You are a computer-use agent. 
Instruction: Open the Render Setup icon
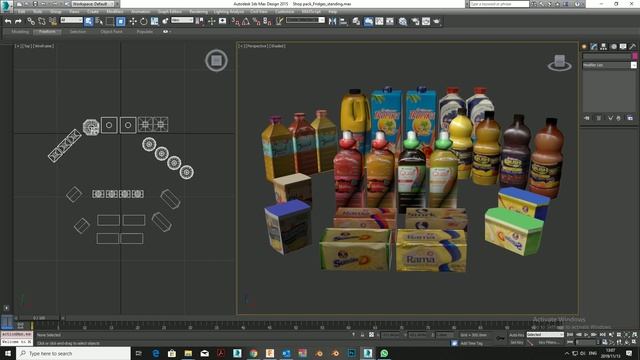tap(415, 21)
